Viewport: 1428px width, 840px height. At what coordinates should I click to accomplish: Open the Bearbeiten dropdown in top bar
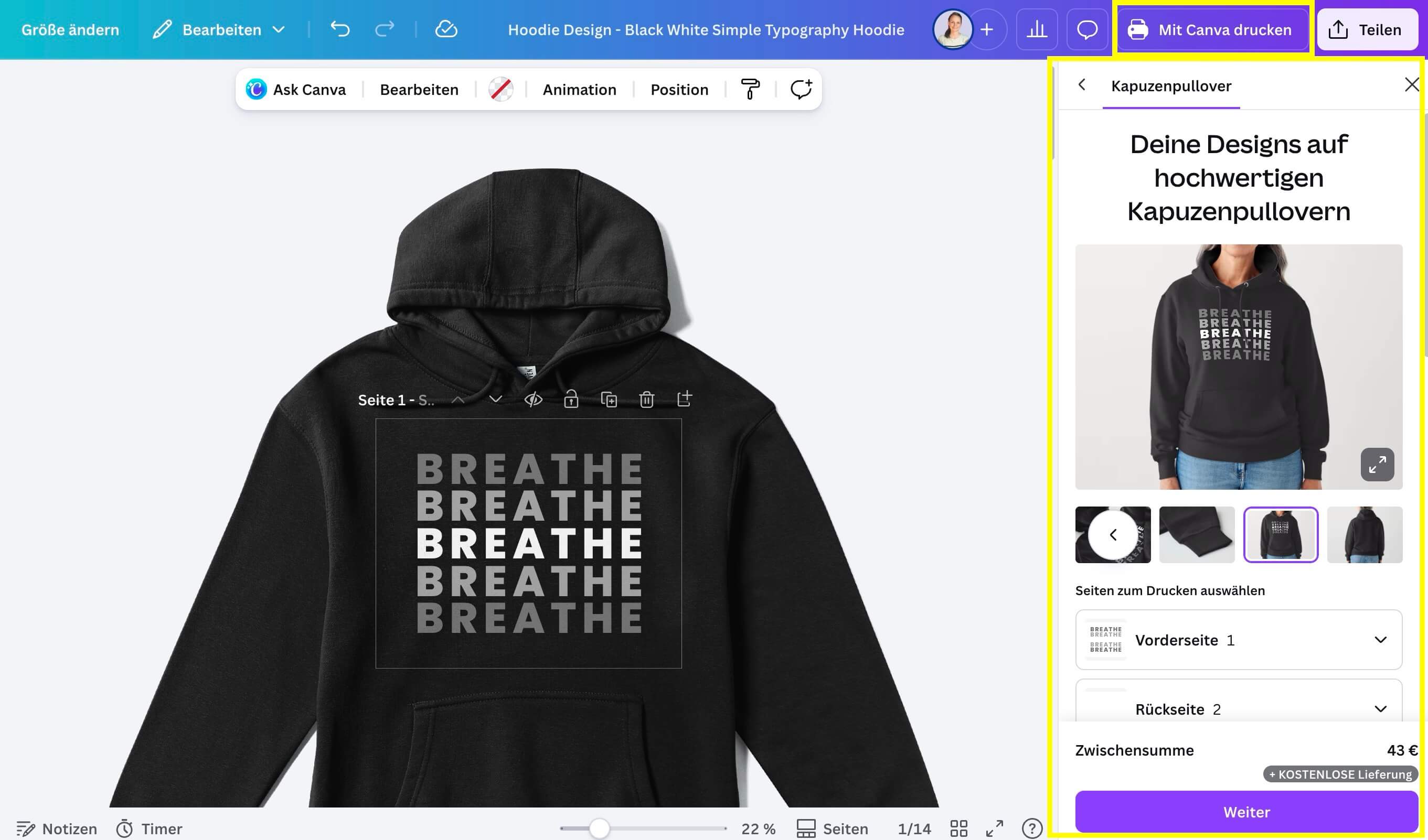[x=219, y=29]
